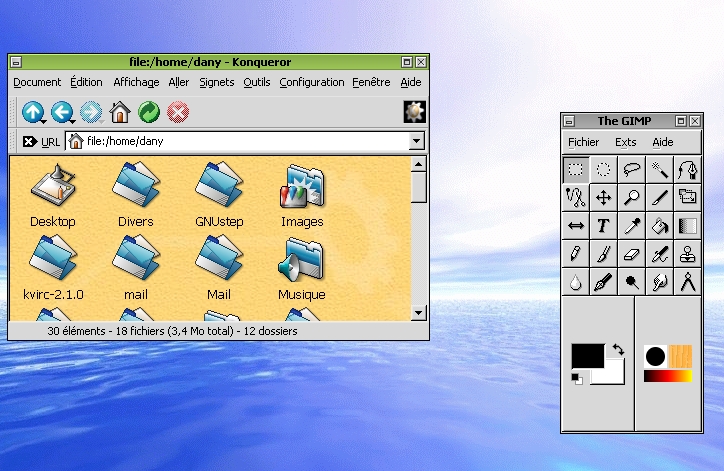Choose the Ink pen tool in GIMP
This screenshot has width=724, height=471.
coord(603,282)
